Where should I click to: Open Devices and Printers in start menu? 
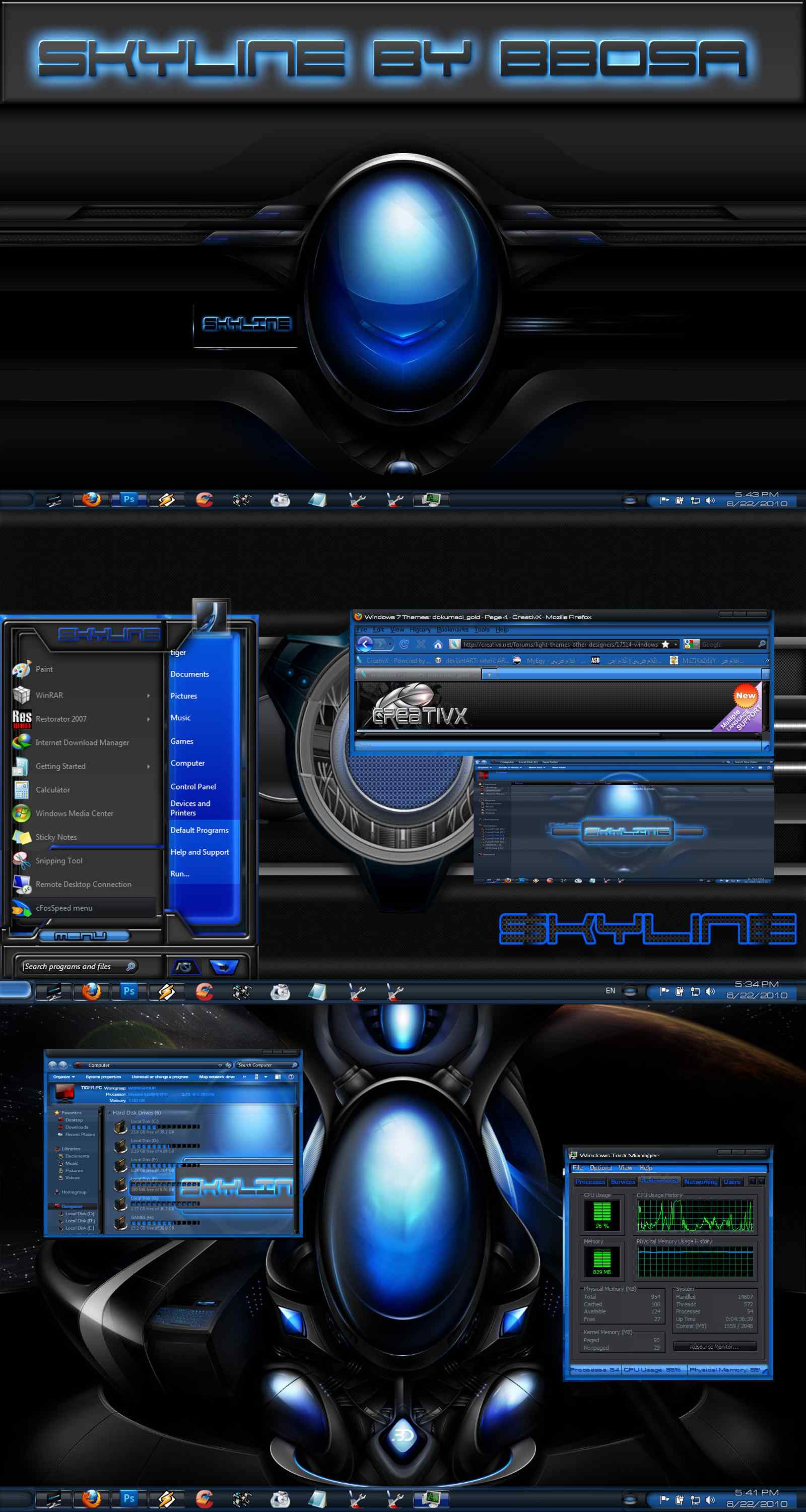click(x=190, y=808)
